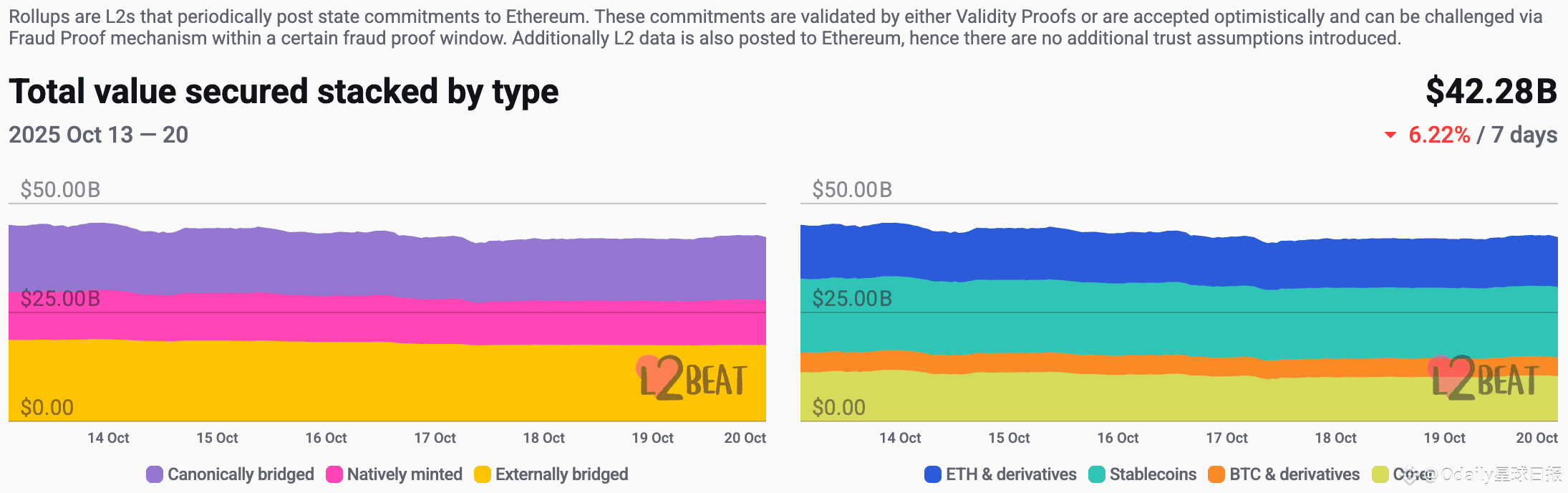Click the teal Stablecoins legend swatch
The width and height of the screenshot is (1568, 493).
(1096, 474)
